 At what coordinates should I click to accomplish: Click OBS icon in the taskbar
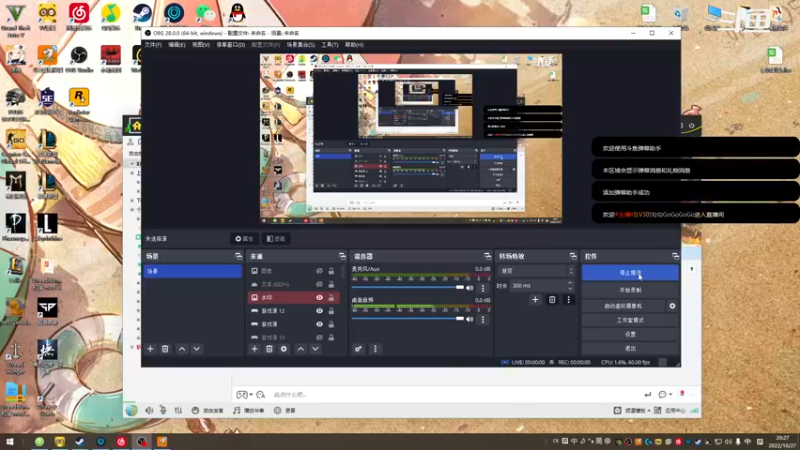coord(141,442)
